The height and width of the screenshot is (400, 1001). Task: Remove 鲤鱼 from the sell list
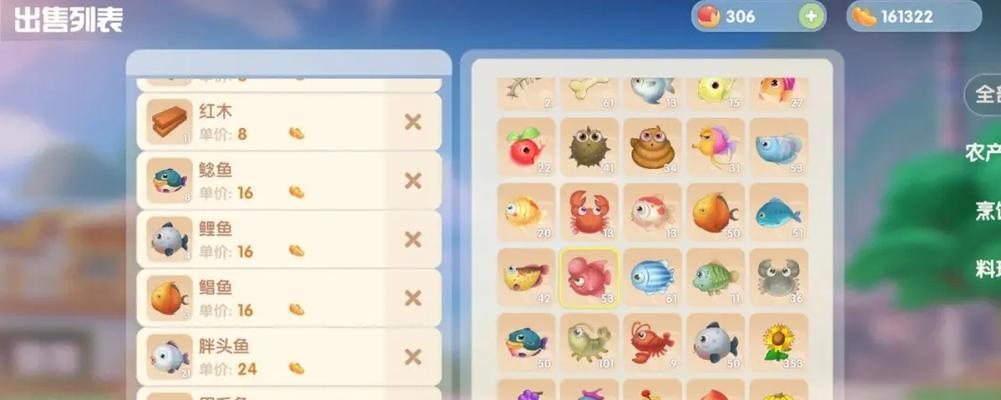point(413,239)
